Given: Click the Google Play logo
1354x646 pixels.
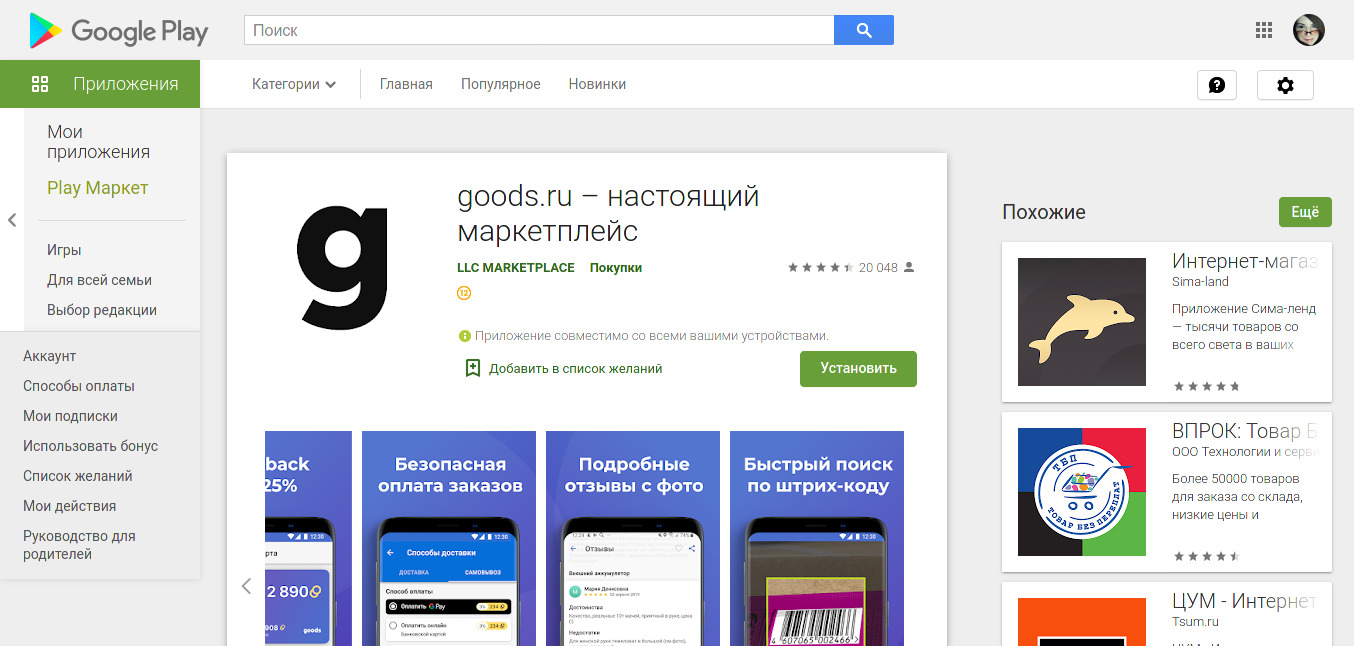Looking at the screenshot, I should [x=118, y=31].
